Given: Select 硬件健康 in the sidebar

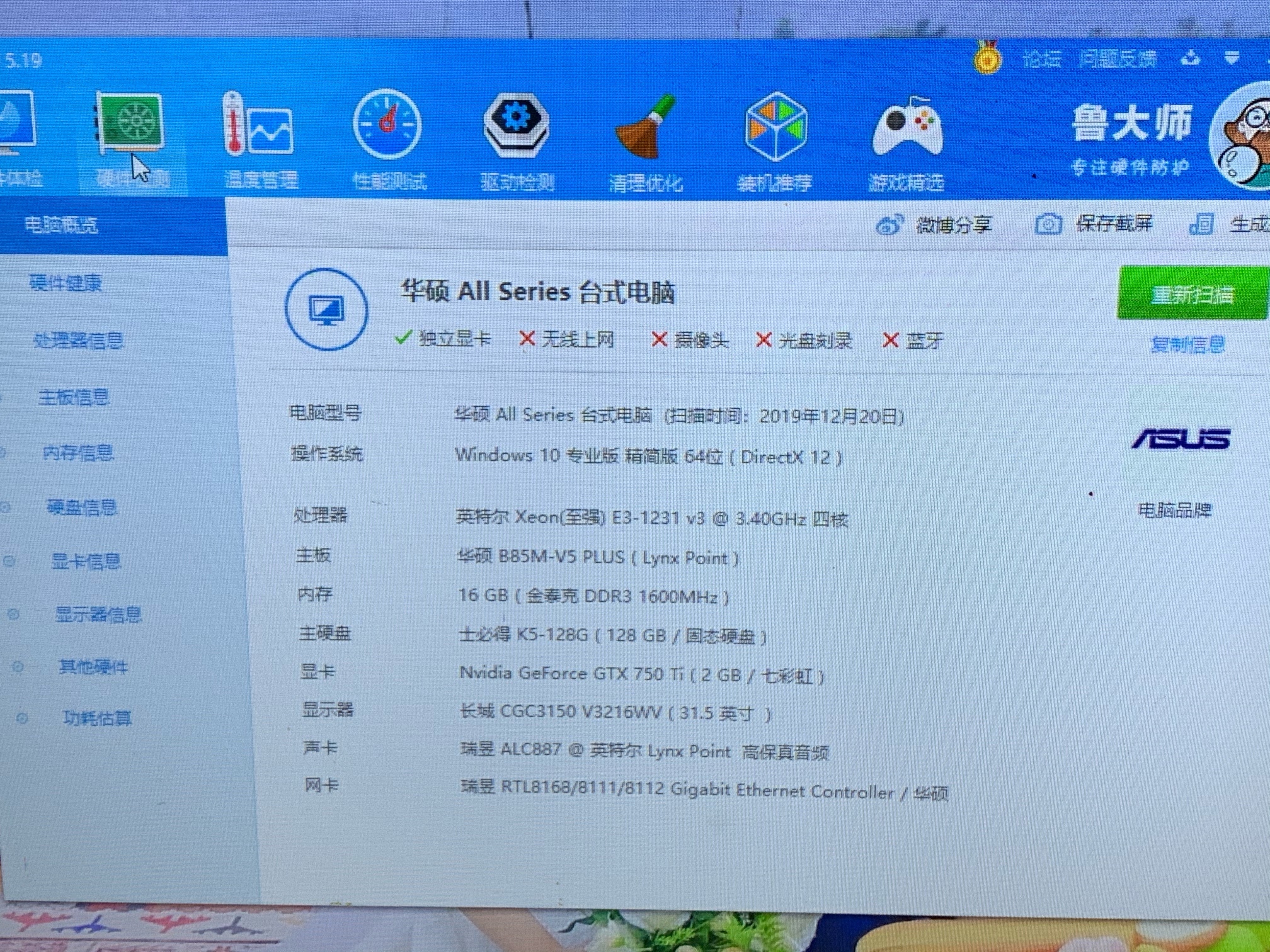Looking at the screenshot, I should click(x=66, y=283).
